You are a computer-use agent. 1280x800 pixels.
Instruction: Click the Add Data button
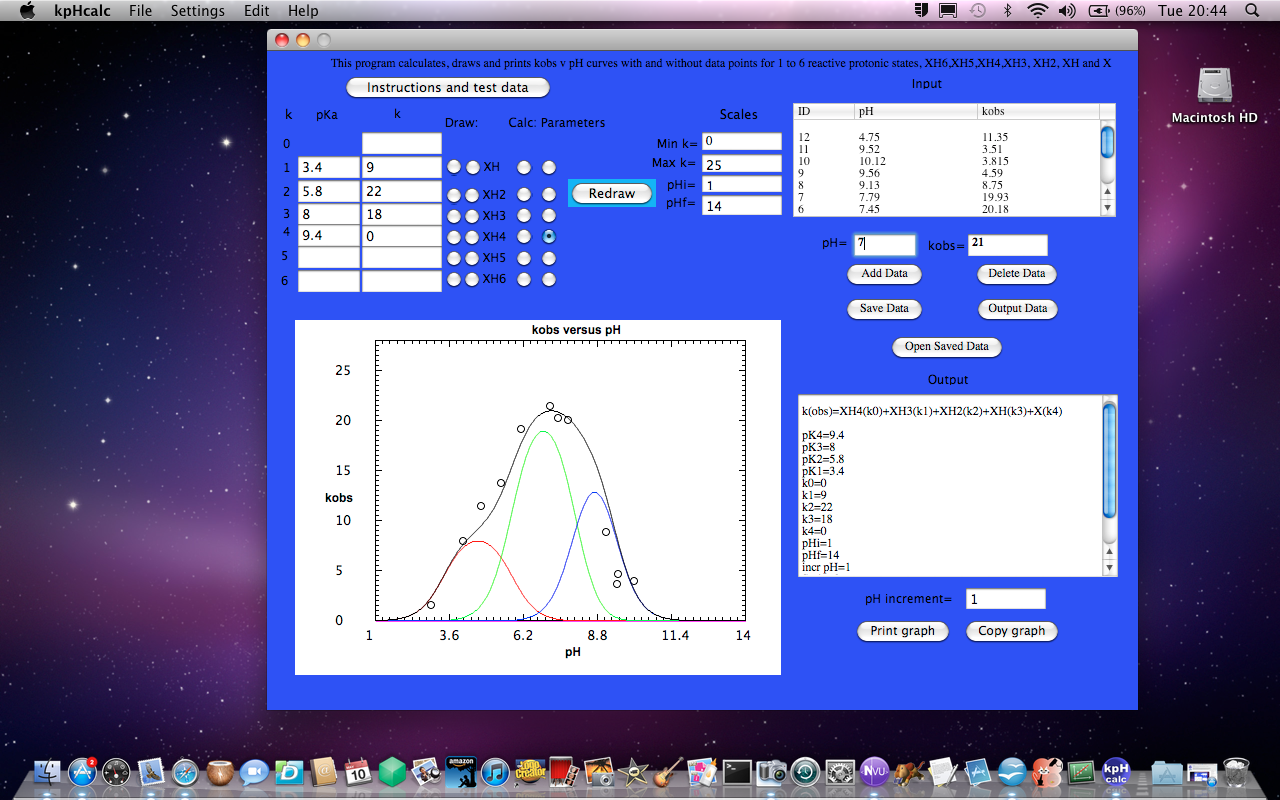coord(884,274)
